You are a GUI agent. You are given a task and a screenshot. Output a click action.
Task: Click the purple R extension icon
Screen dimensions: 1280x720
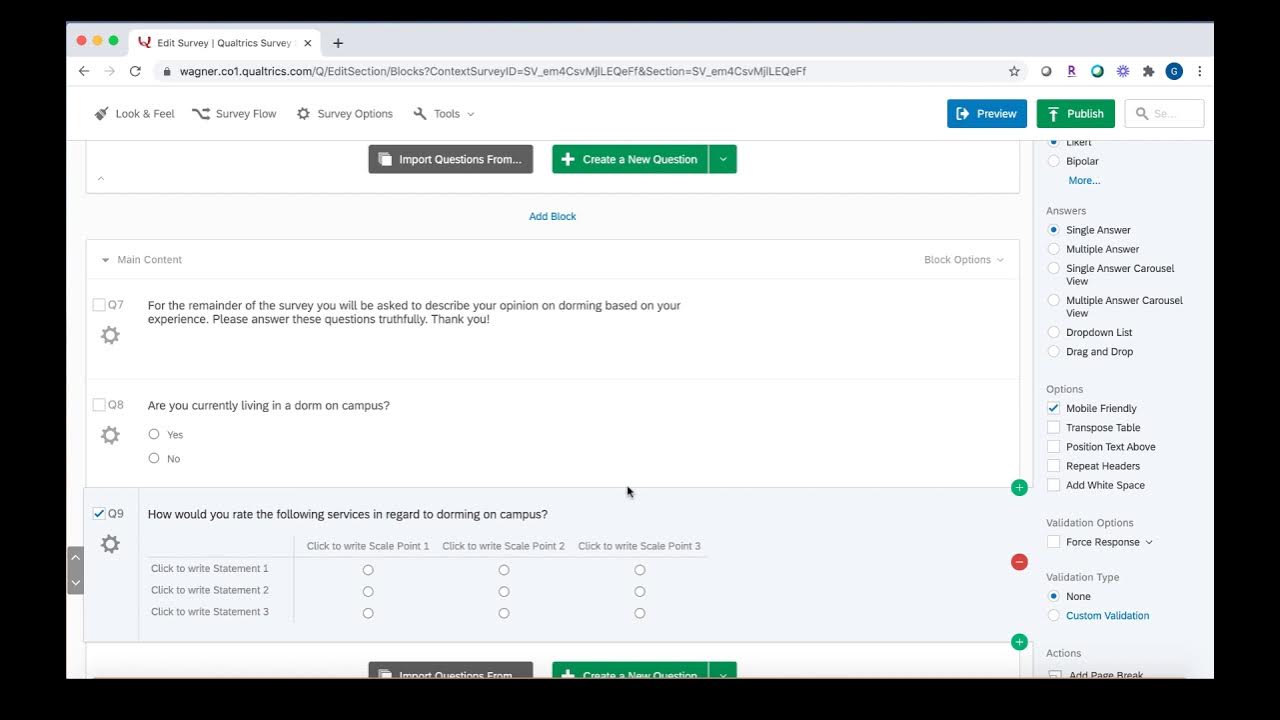(1071, 71)
